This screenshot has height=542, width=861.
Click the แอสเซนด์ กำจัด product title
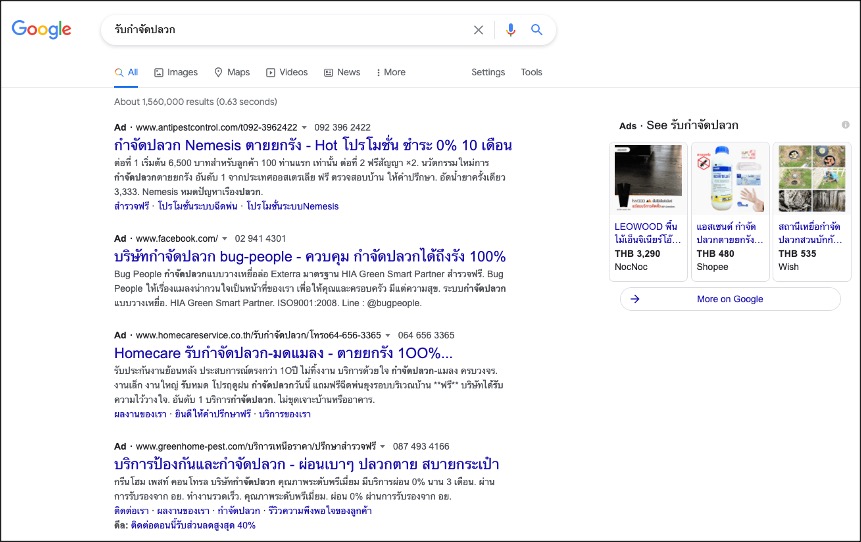[x=729, y=233]
